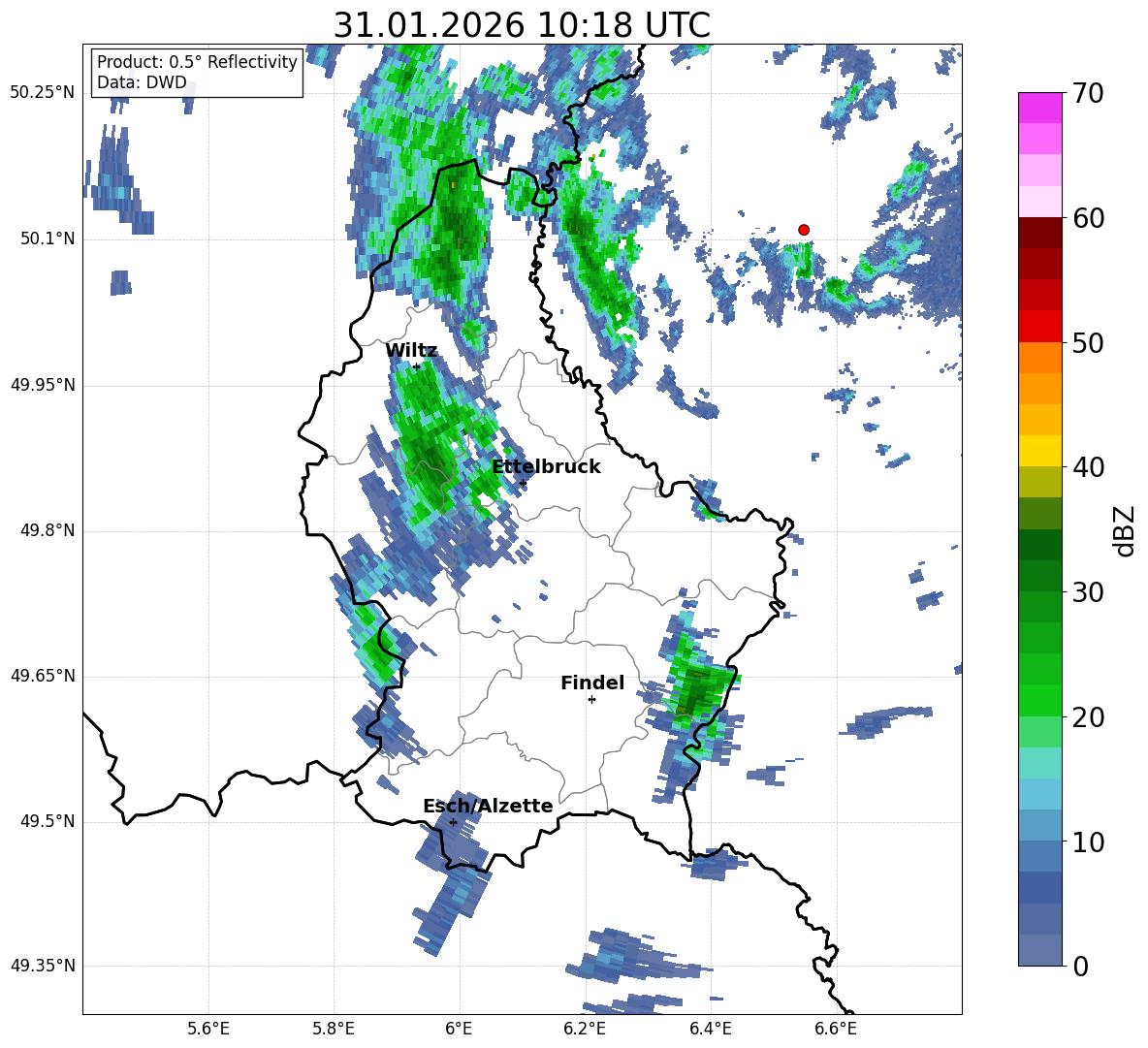Click the 20 value on colorbar
The width and height of the screenshot is (1148, 1048).
tap(1088, 717)
